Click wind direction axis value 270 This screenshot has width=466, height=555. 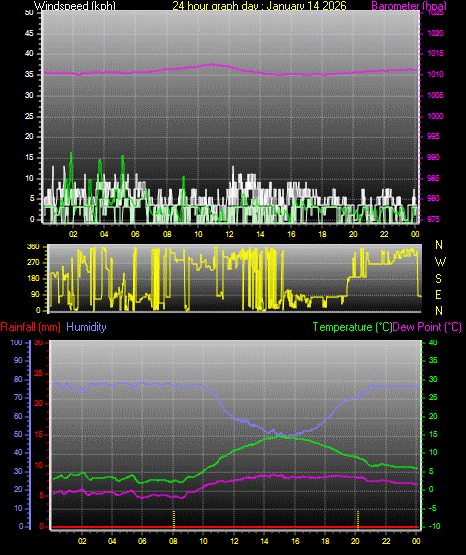coord(33,263)
